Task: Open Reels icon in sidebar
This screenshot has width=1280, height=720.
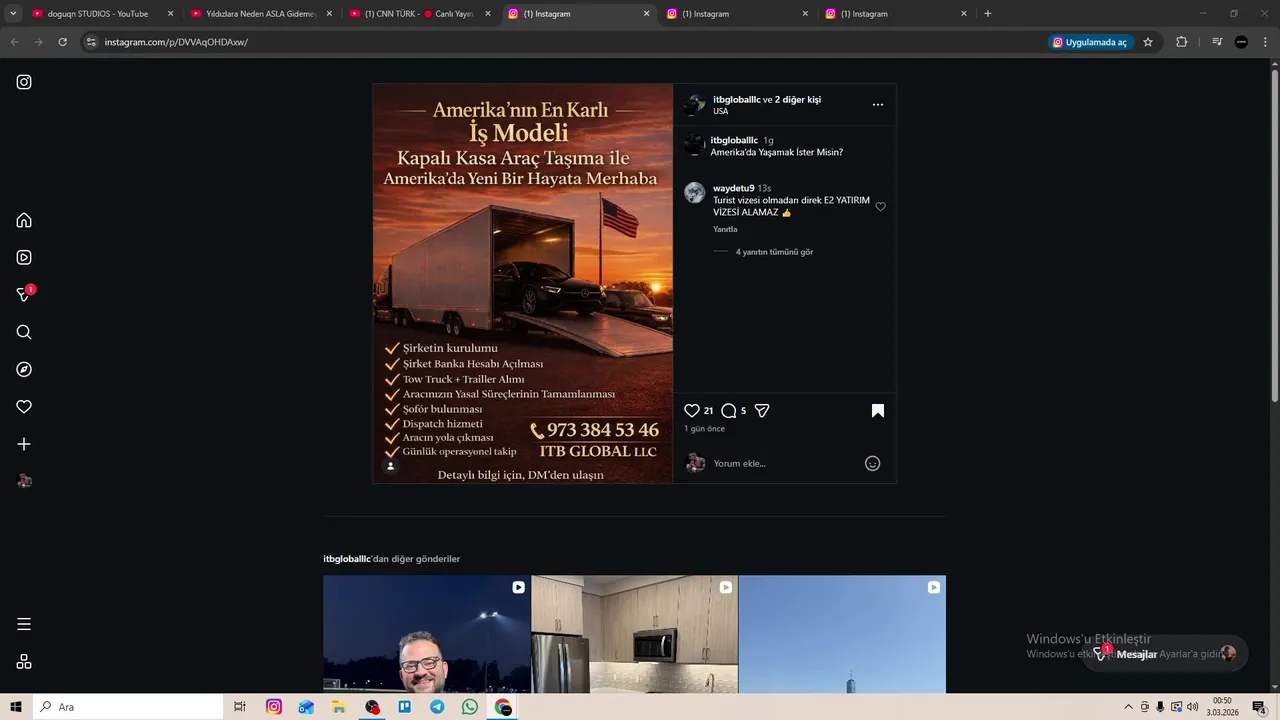Action: click(24, 257)
